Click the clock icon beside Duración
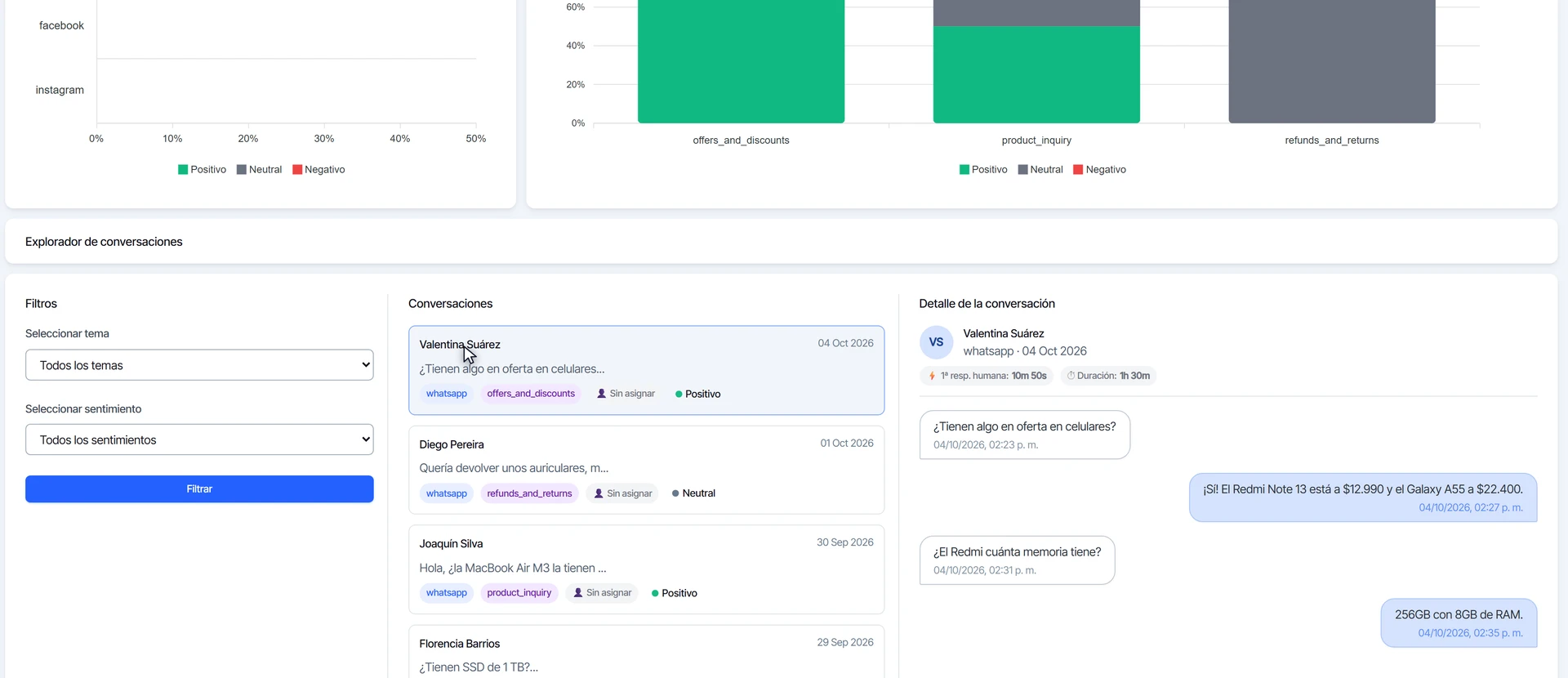This screenshot has height=678, width=1568. click(x=1071, y=376)
